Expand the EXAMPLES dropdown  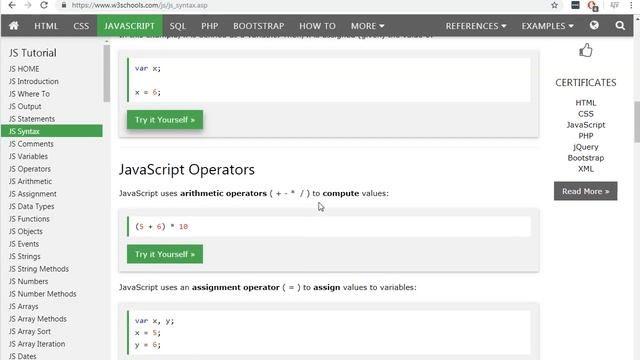[547, 26]
